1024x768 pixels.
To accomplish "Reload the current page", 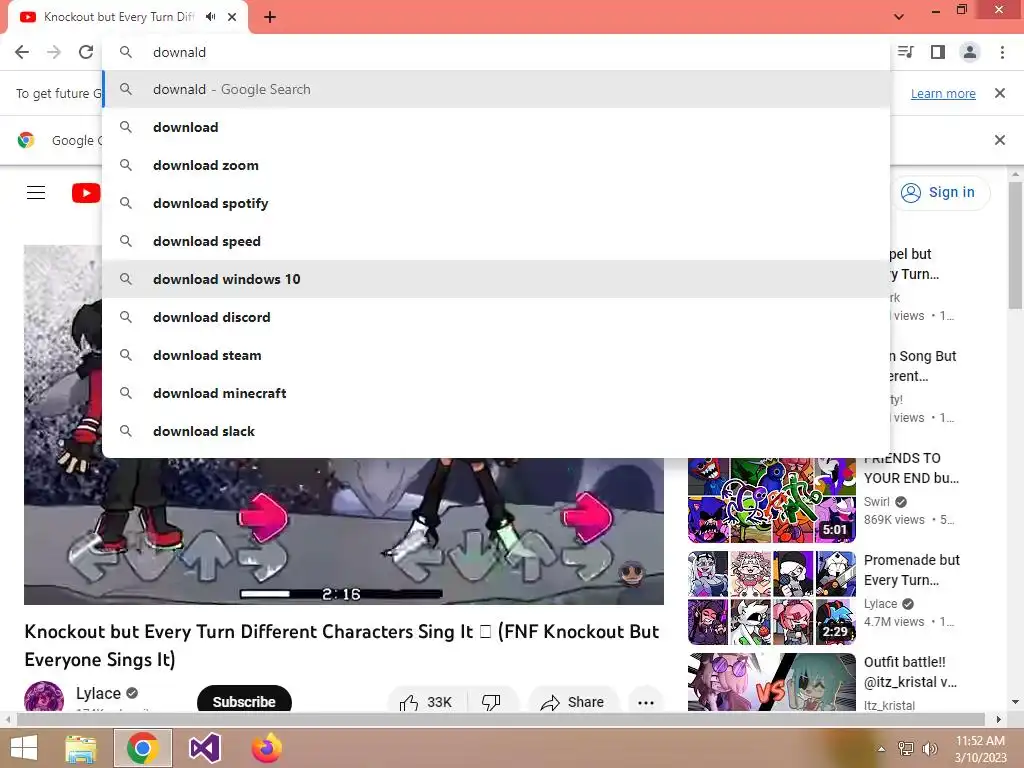I will [86, 52].
